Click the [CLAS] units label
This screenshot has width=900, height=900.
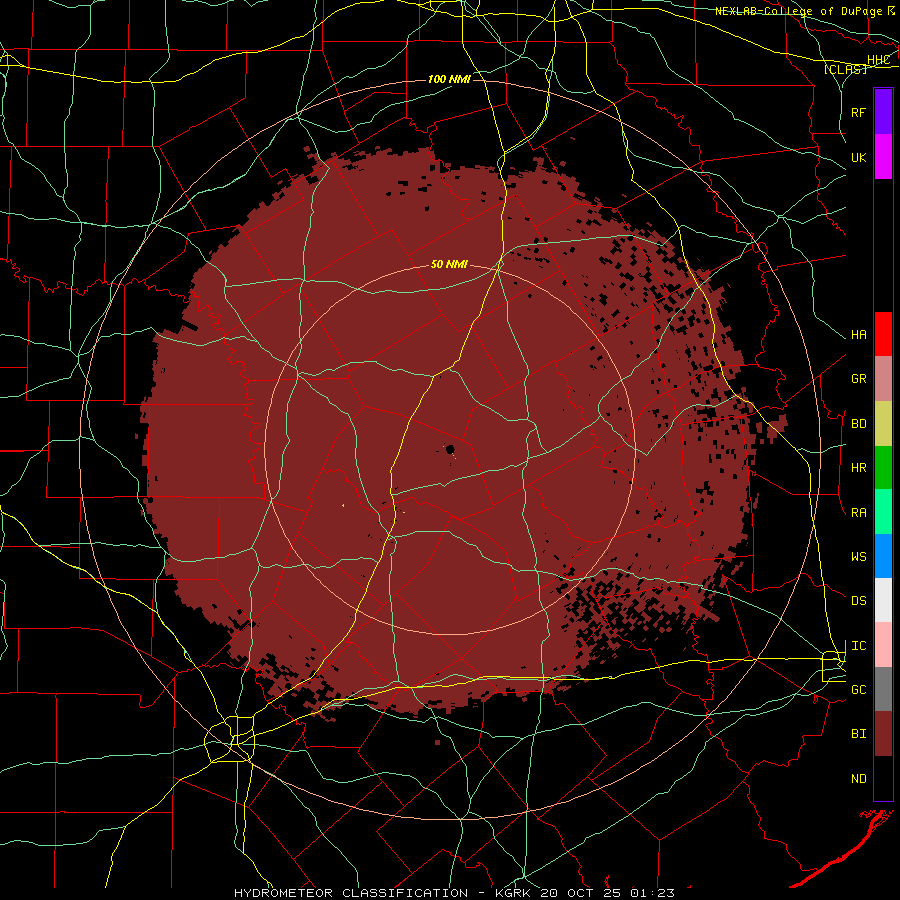tap(845, 69)
